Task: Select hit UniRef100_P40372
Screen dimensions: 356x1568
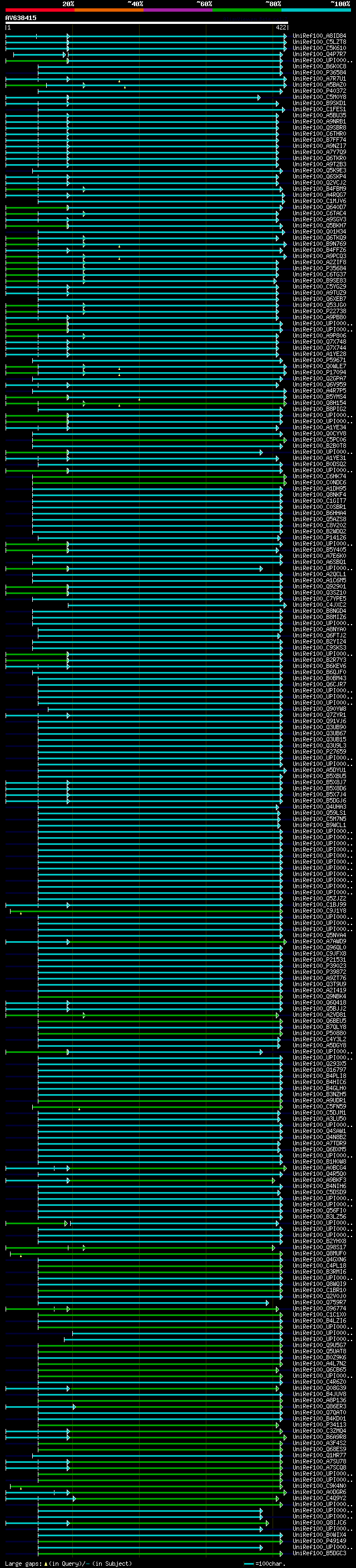Action: coord(319,91)
